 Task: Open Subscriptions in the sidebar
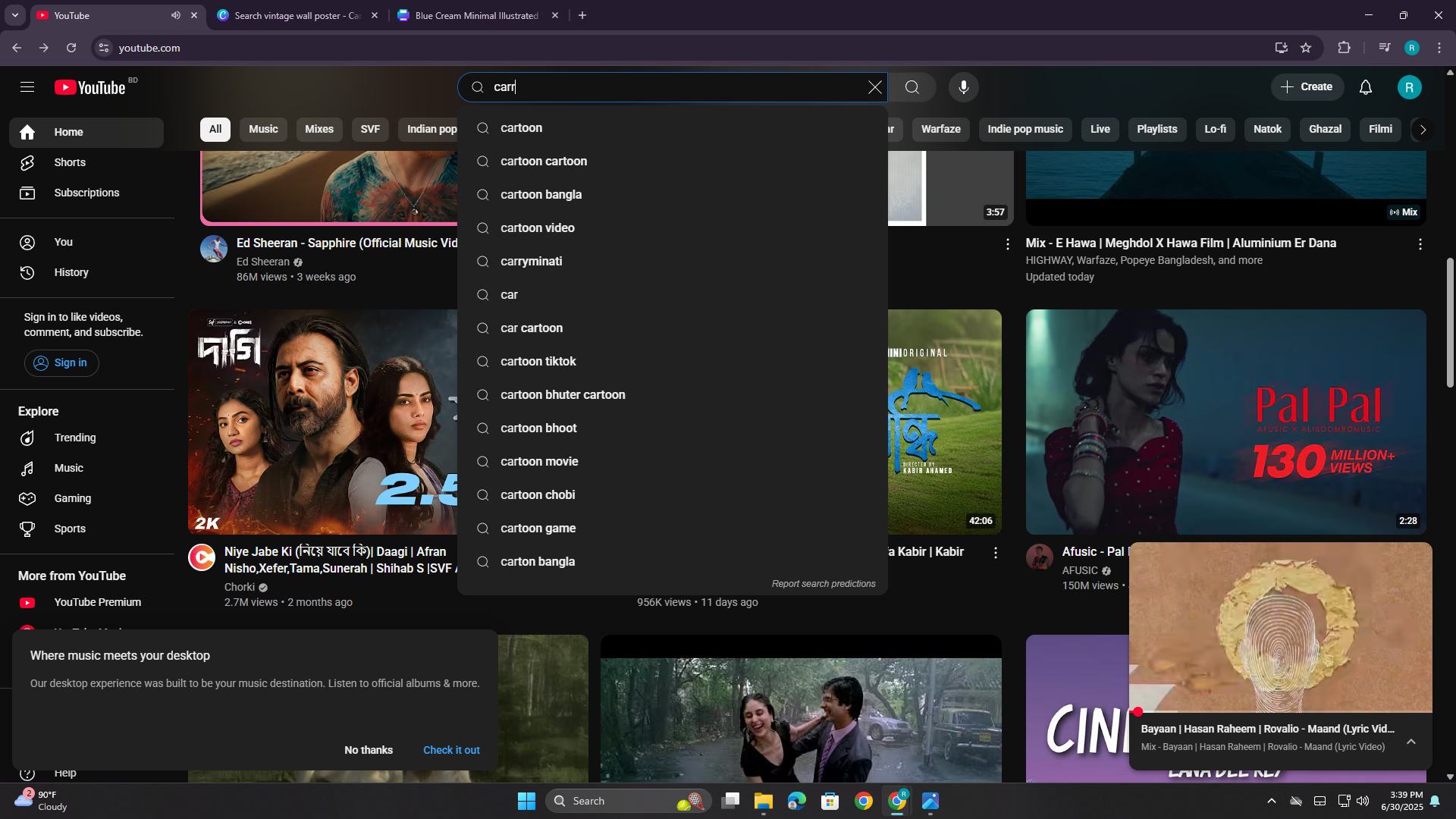click(x=86, y=193)
